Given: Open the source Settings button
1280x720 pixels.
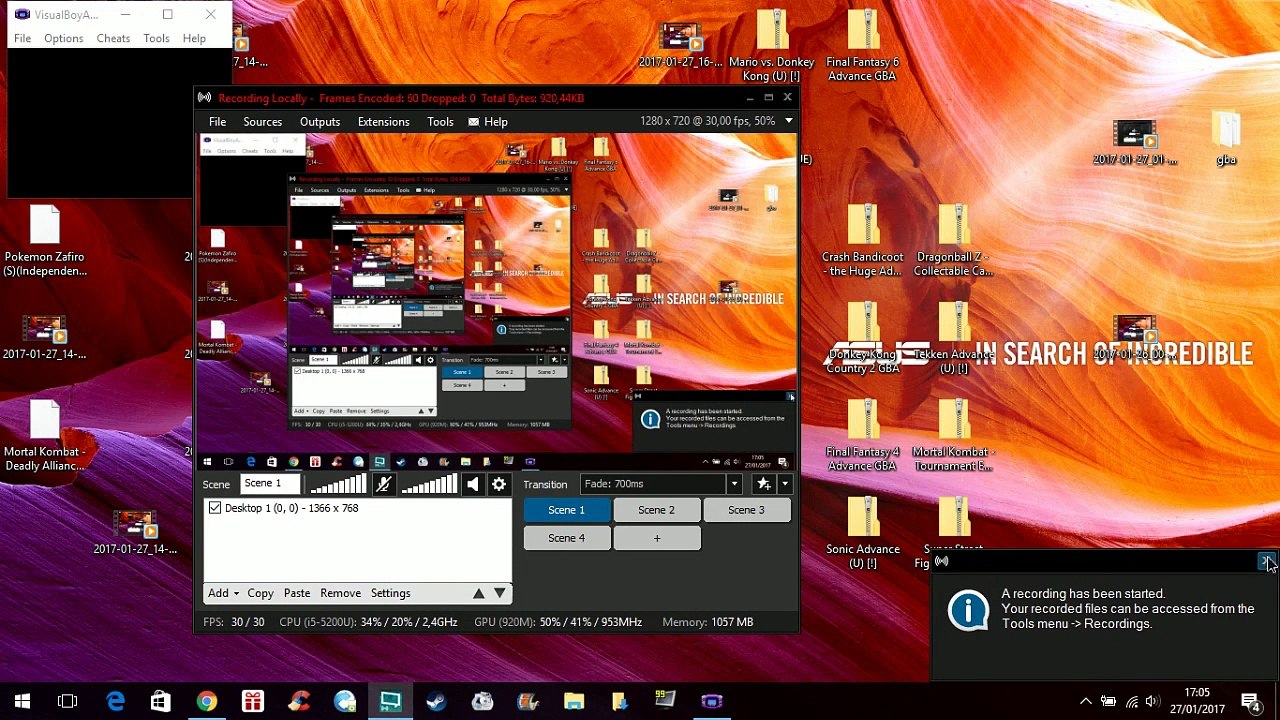Looking at the screenshot, I should [391, 593].
